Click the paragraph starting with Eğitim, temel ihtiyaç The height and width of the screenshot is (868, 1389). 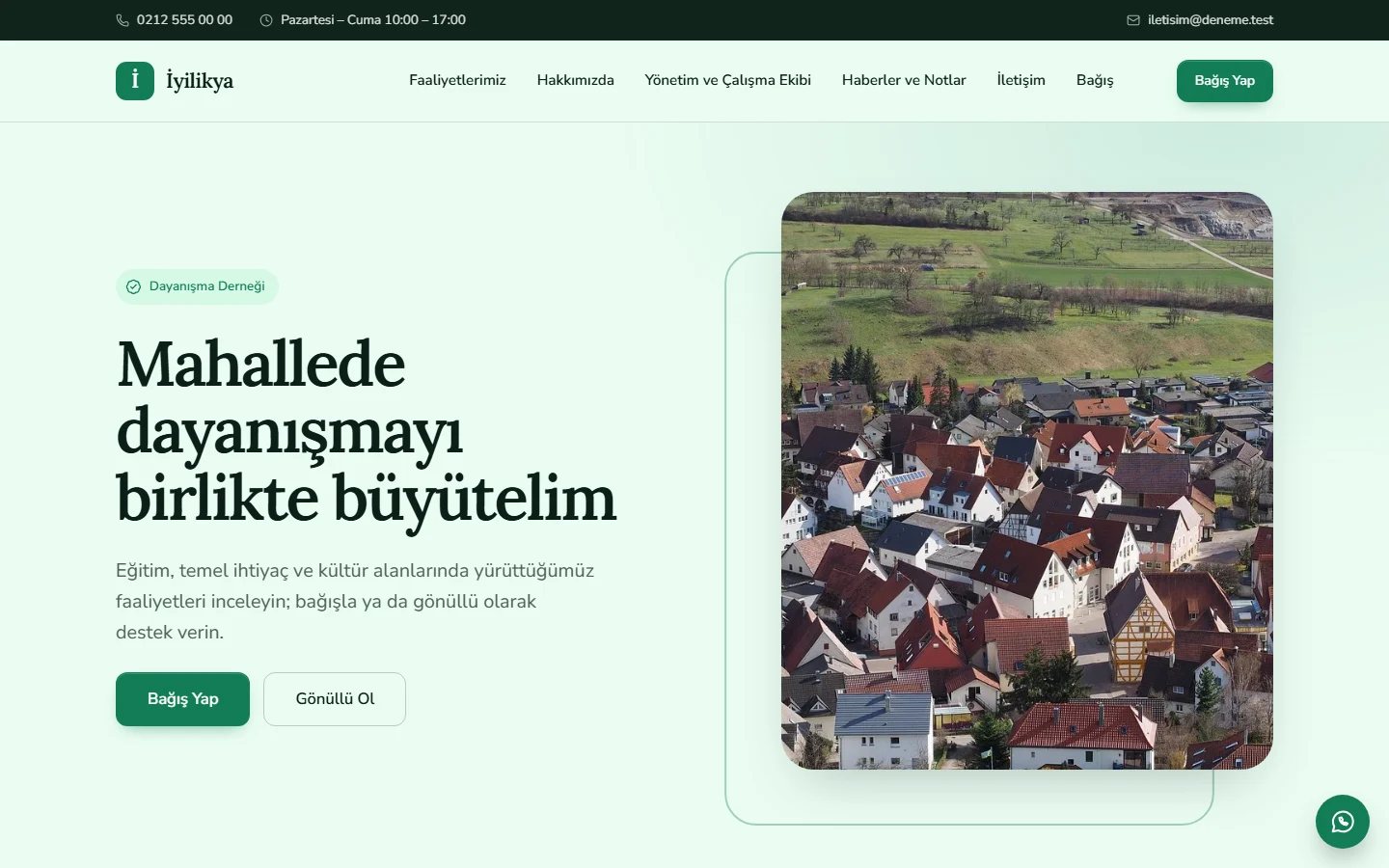point(355,601)
